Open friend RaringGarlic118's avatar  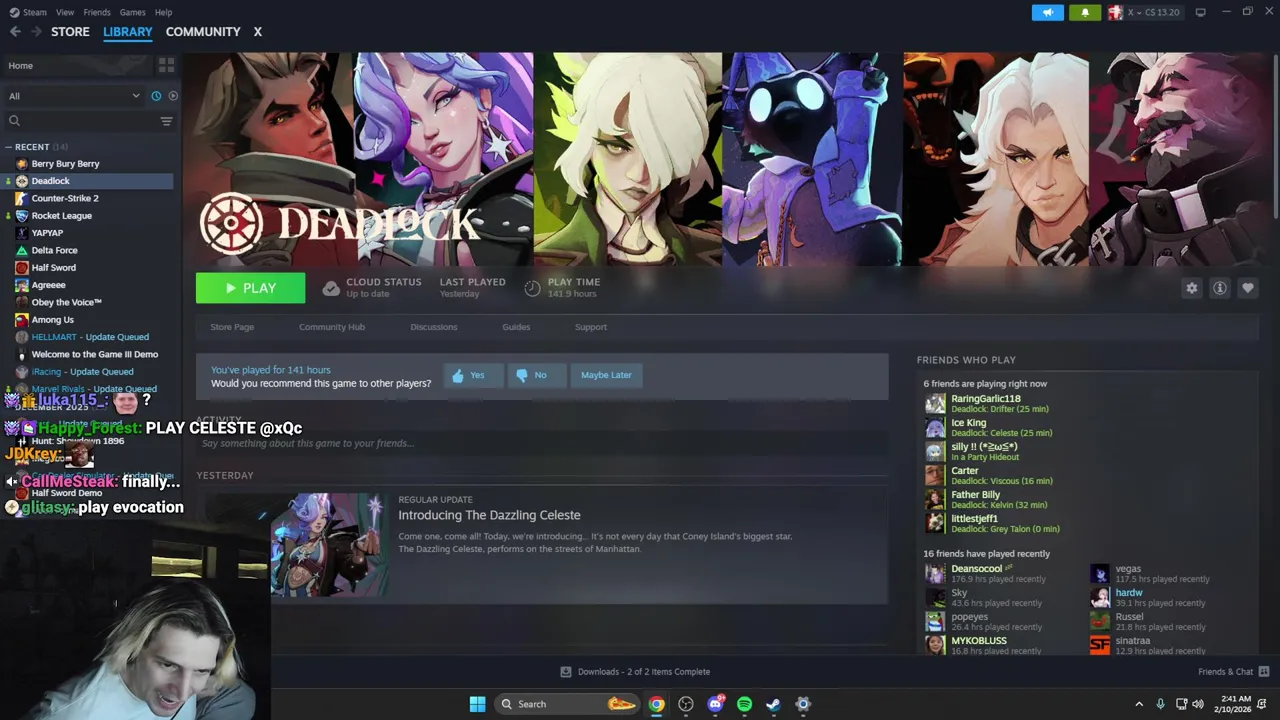[x=935, y=404]
